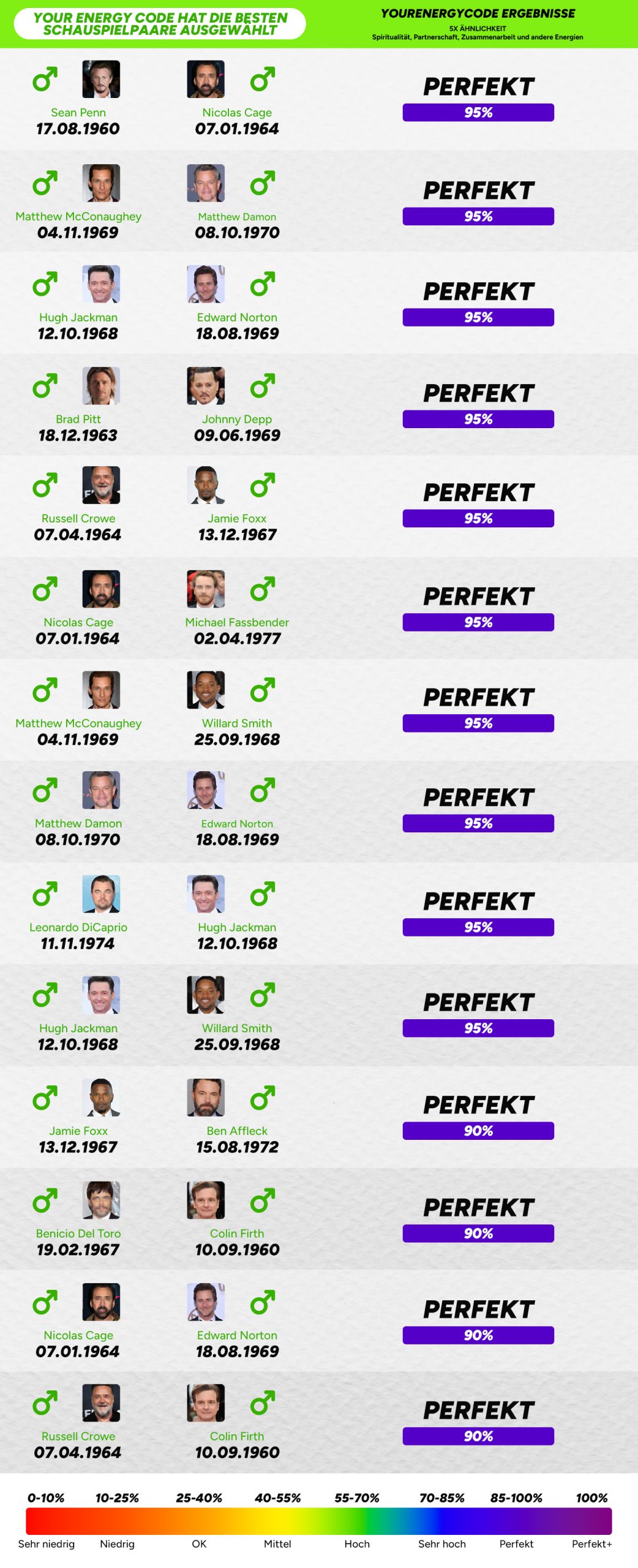638x1568 pixels.
Task: Select the male symbol next to Ben Affleck
Action: (262, 1098)
